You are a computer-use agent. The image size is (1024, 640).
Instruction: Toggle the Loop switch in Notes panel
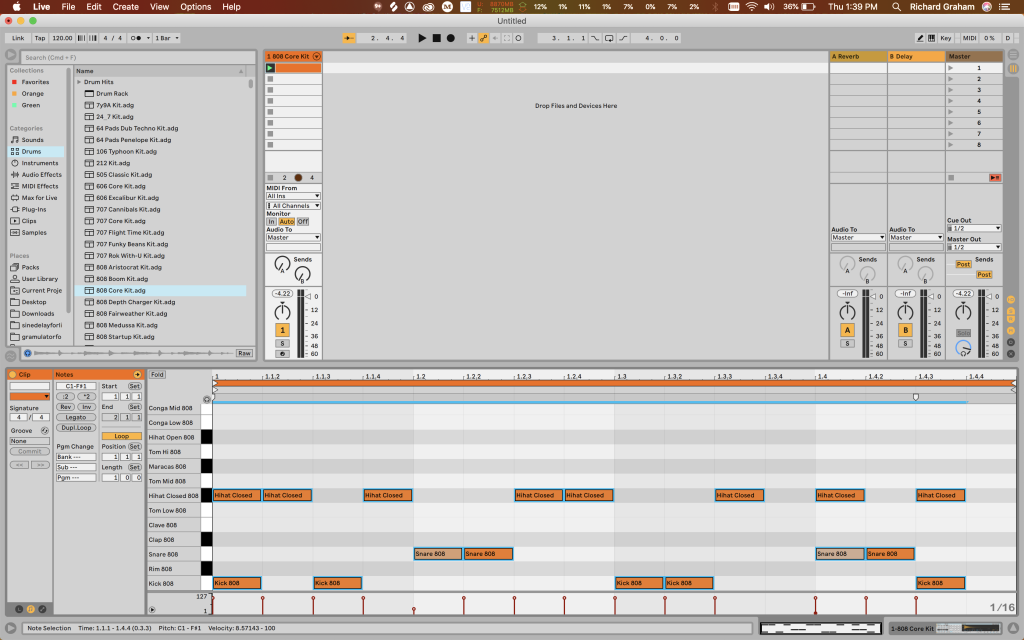pos(121,436)
